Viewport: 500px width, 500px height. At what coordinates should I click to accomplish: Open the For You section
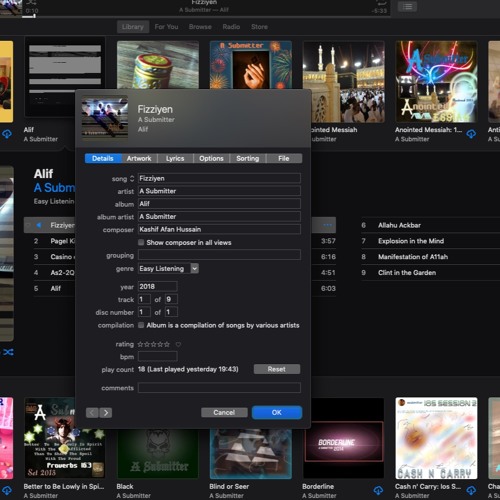[166, 27]
